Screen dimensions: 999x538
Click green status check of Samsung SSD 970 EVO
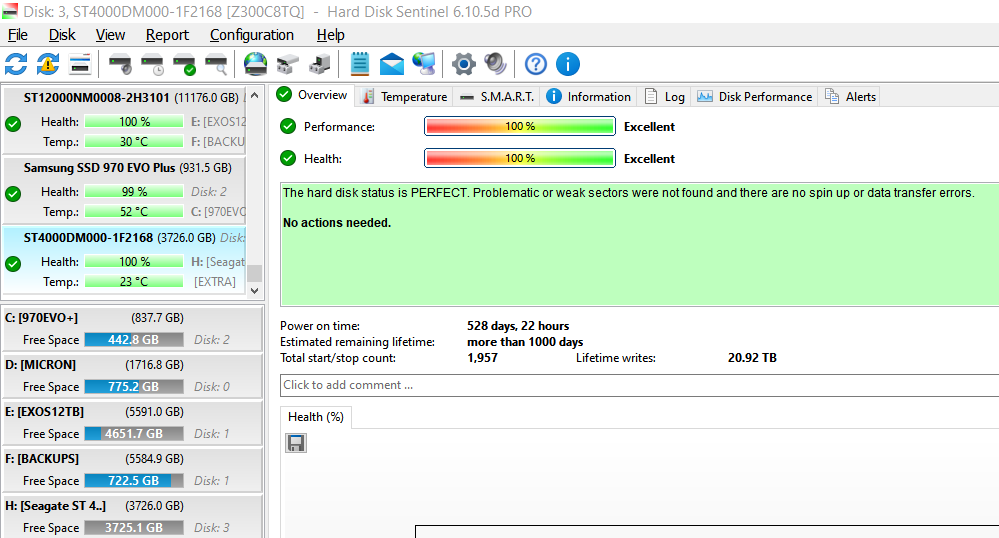point(13,194)
